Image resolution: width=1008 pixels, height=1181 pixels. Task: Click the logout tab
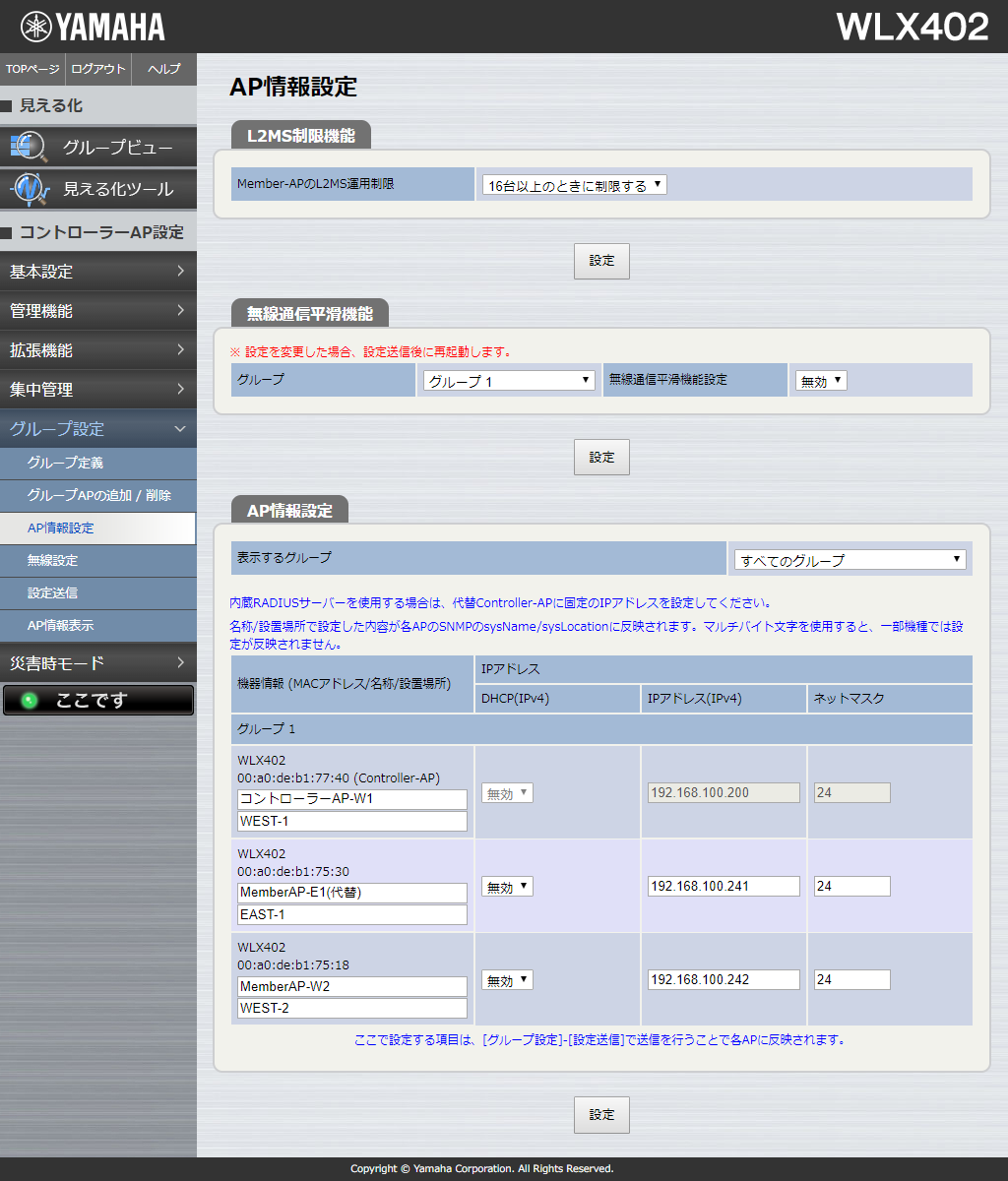tap(98, 69)
